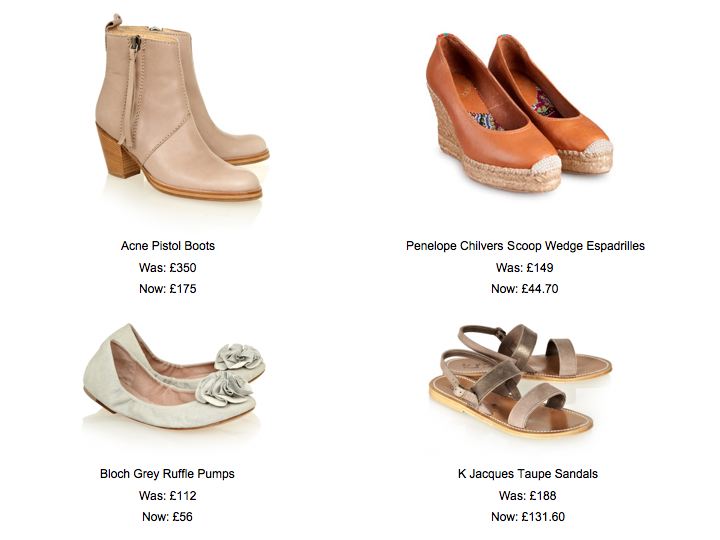
Task: Click the K Jacques Taupe Sandals title
Action: [528, 474]
